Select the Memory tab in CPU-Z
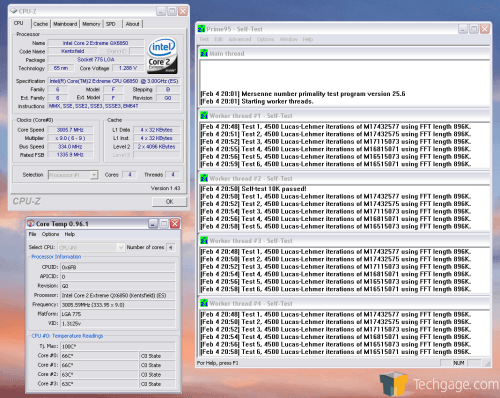Viewport: 500px width, 398px height. click(x=91, y=24)
